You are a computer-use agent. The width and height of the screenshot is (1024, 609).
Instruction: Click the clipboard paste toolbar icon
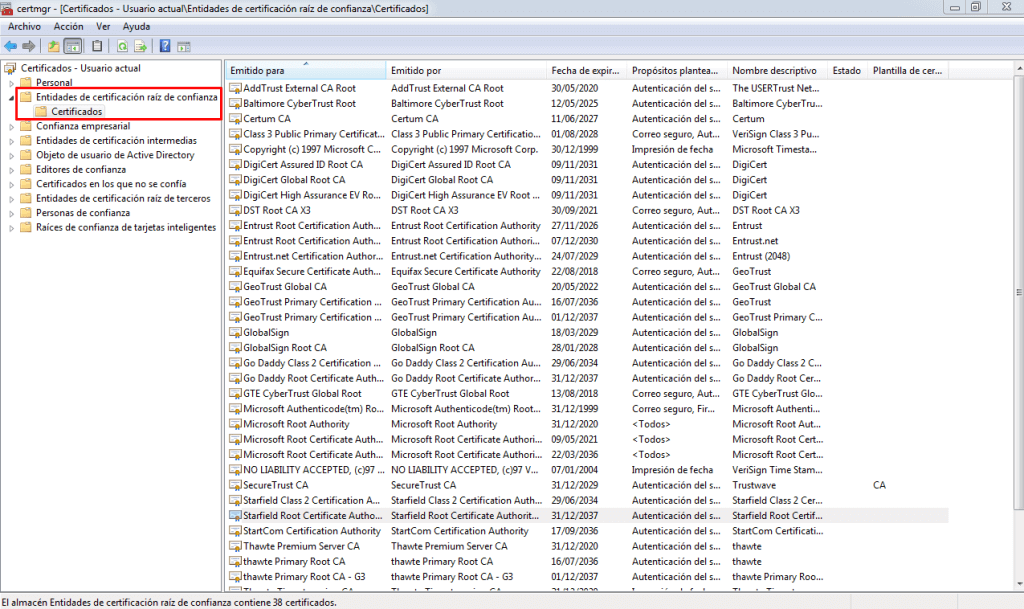click(x=97, y=46)
